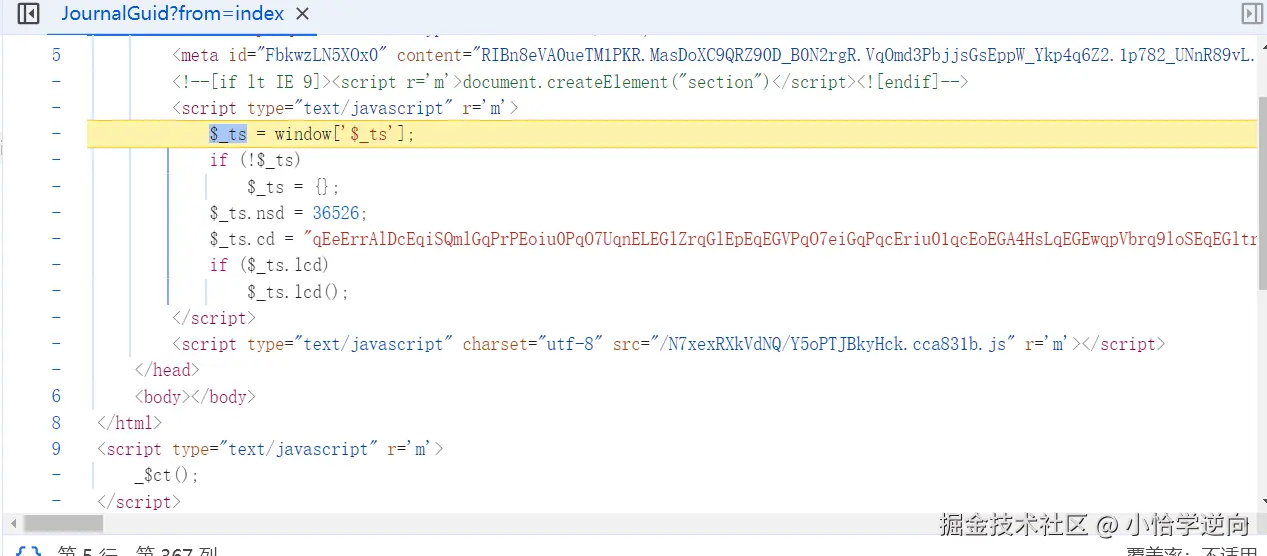
Task: Click the closing </head> tag
Action: pos(167,370)
